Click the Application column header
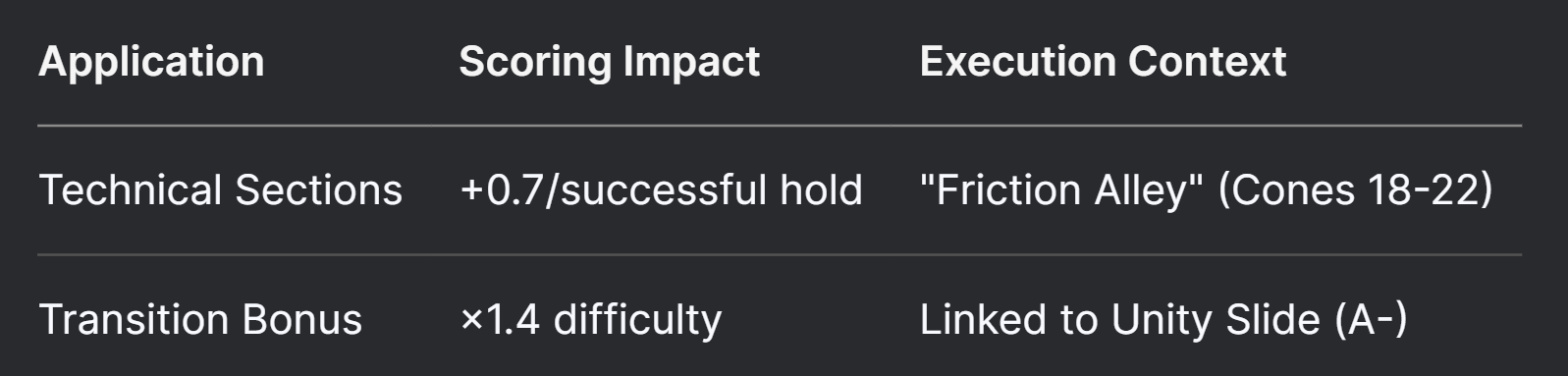Viewport: 1568px width, 376px height. tap(151, 62)
